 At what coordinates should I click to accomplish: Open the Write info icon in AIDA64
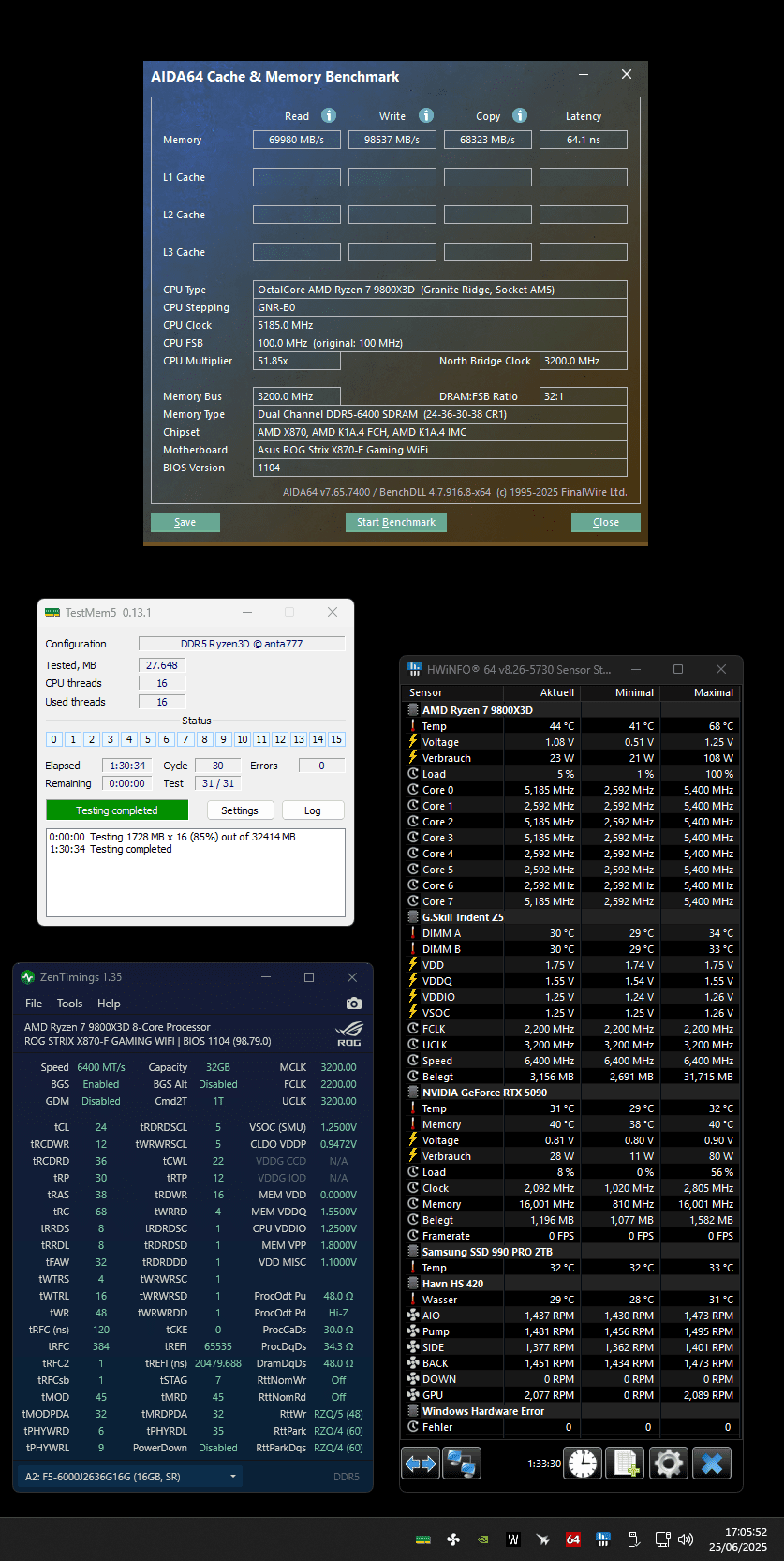tap(426, 115)
